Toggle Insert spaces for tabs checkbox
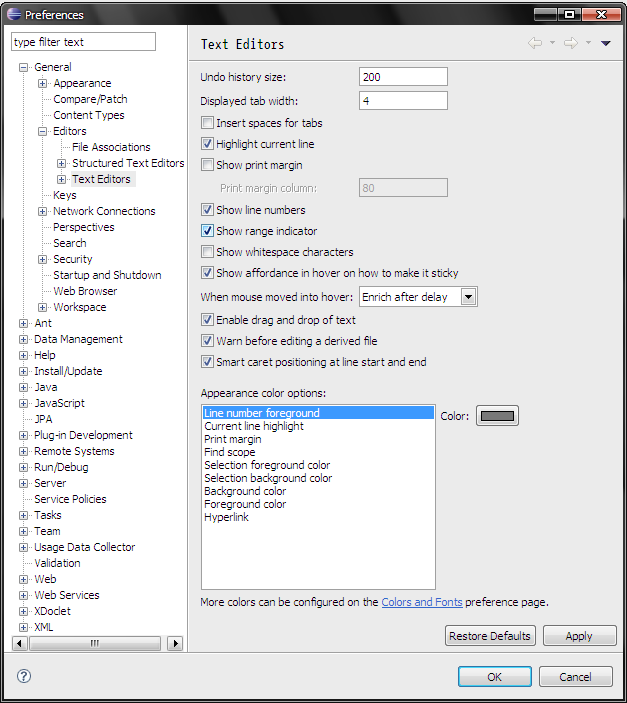The height and width of the screenshot is (703, 627). click(207, 123)
